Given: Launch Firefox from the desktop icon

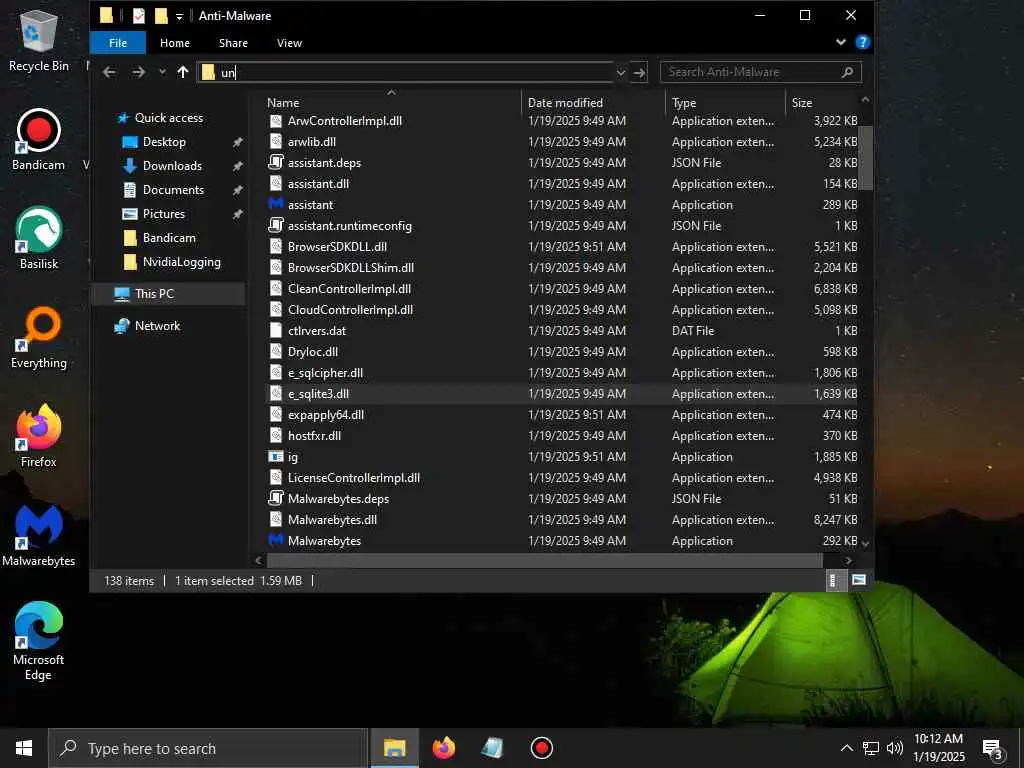Looking at the screenshot, I should click(x=39, y=436).
